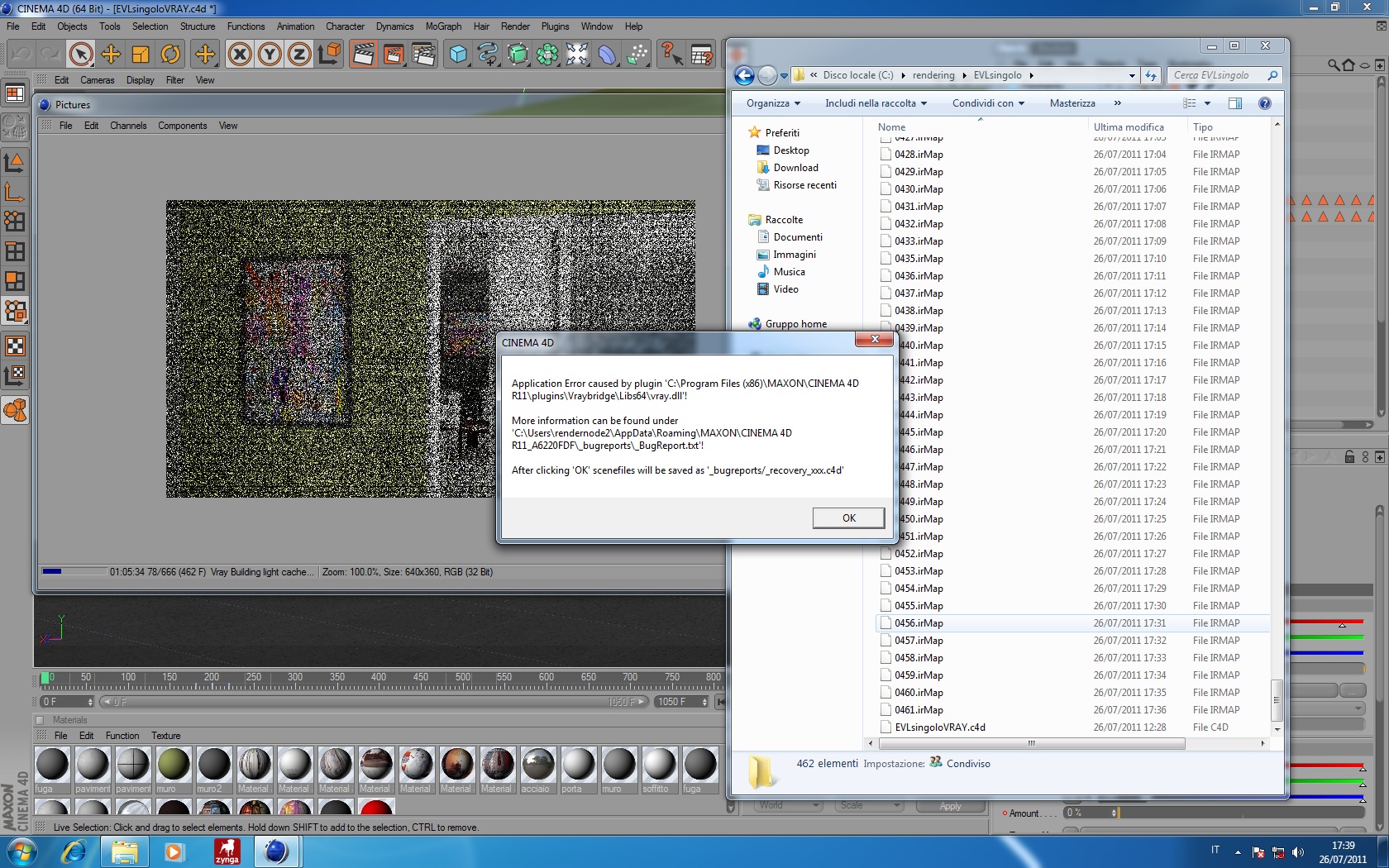Click the Live Selection tool
The image size is (1389, 868).
pyautogui.click(x=81, y=55)
